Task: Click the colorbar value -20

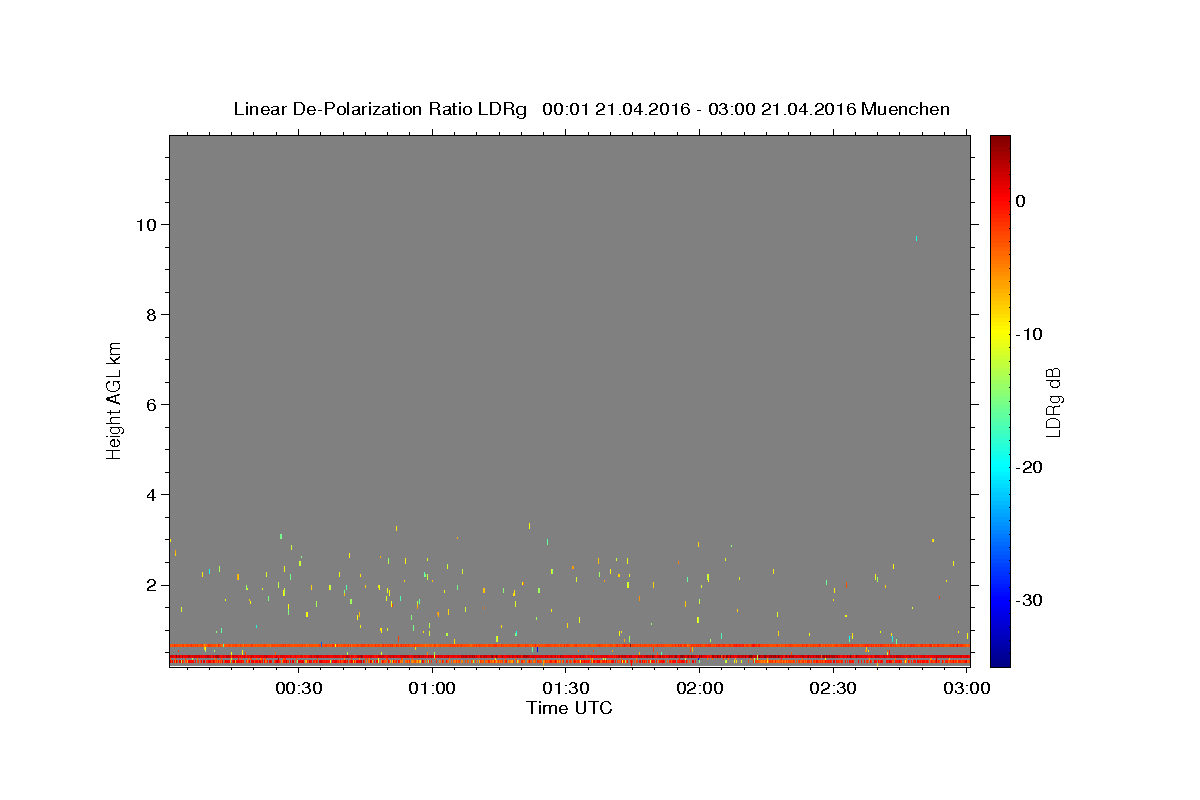Action: pos(1030,467)
